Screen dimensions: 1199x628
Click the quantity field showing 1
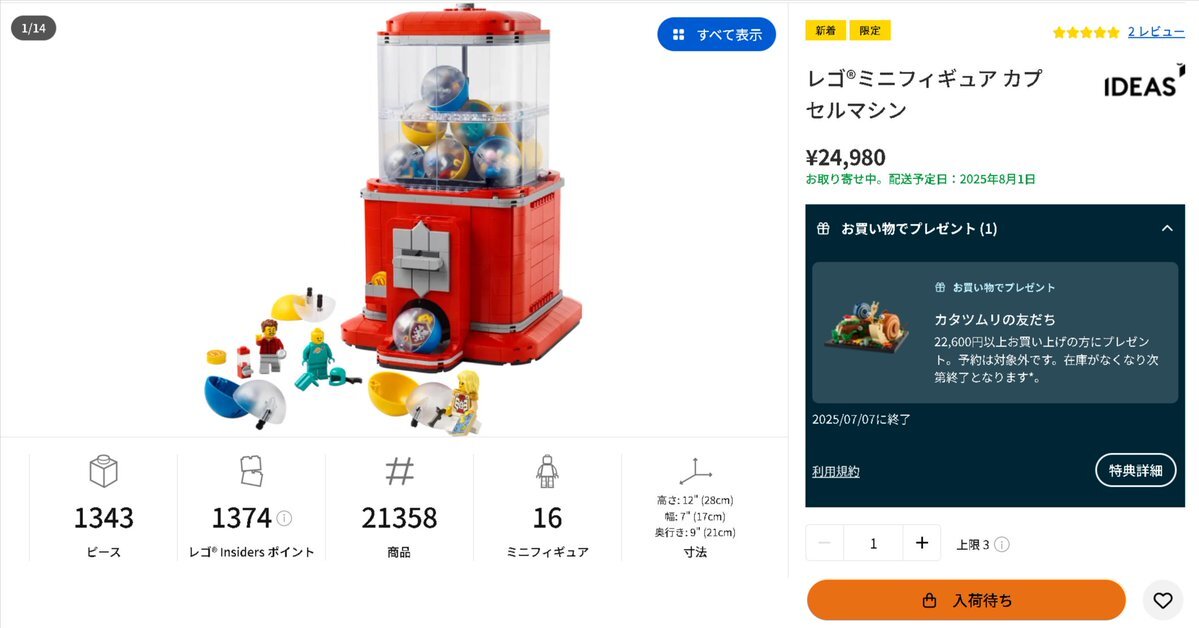pos(873,543)
